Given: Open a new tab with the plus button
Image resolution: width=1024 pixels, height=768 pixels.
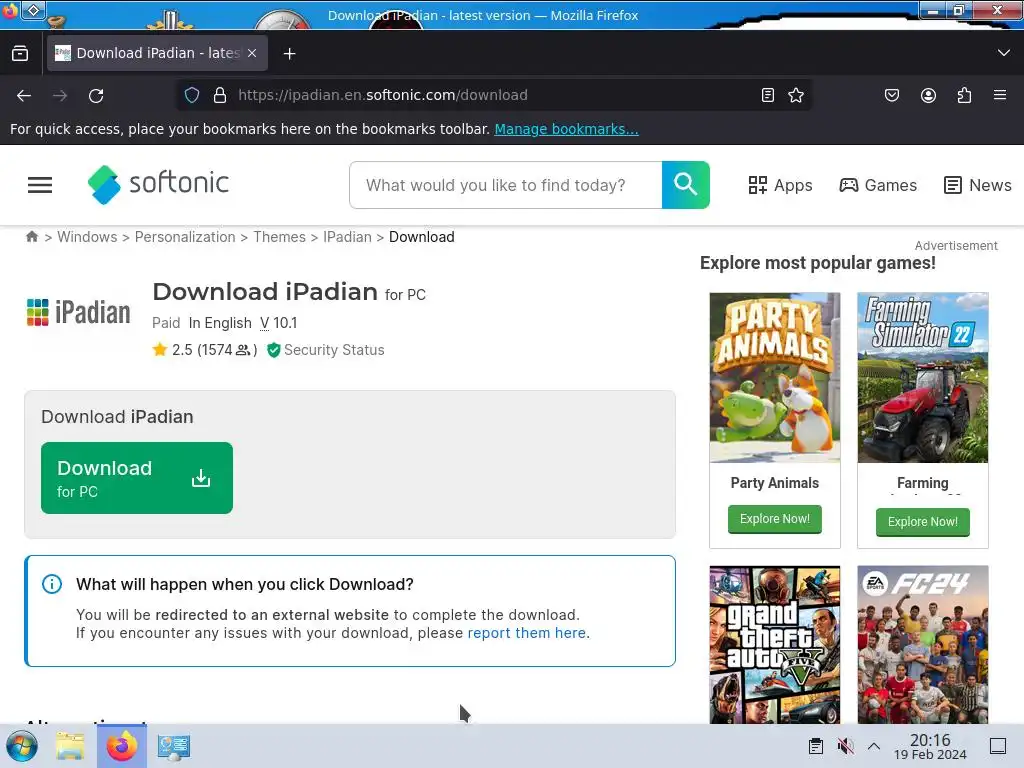Looking at the screenshot, I should 289,54.
